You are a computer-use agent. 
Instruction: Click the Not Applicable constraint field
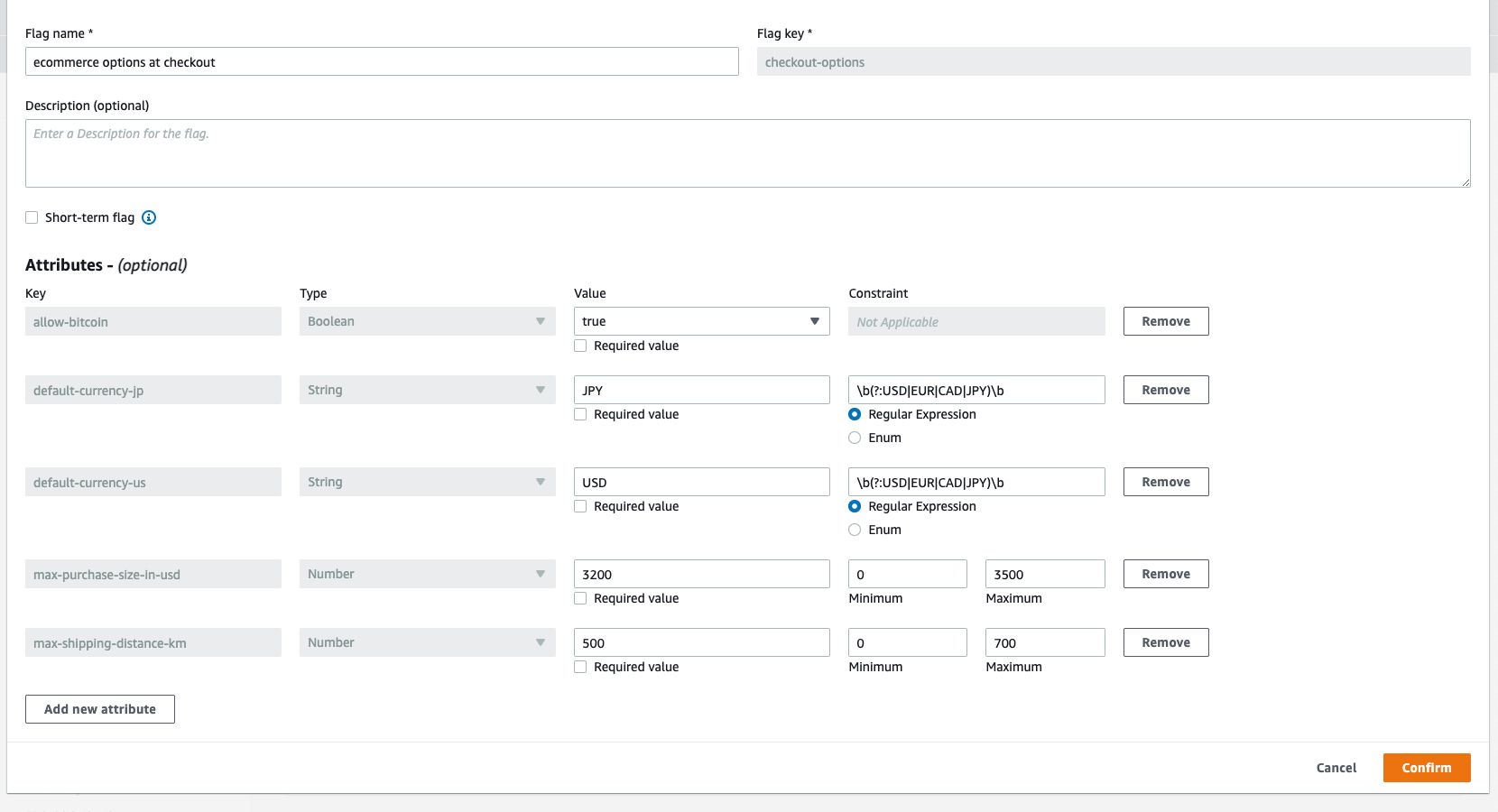pyautogui.click(x=976, y=321)
